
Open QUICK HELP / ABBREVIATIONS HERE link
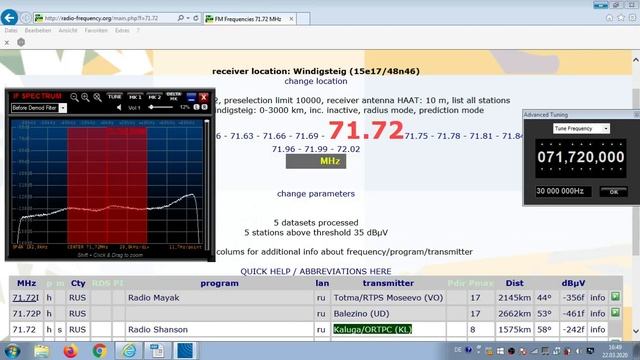pyautogui.click(x=316, y=271)
